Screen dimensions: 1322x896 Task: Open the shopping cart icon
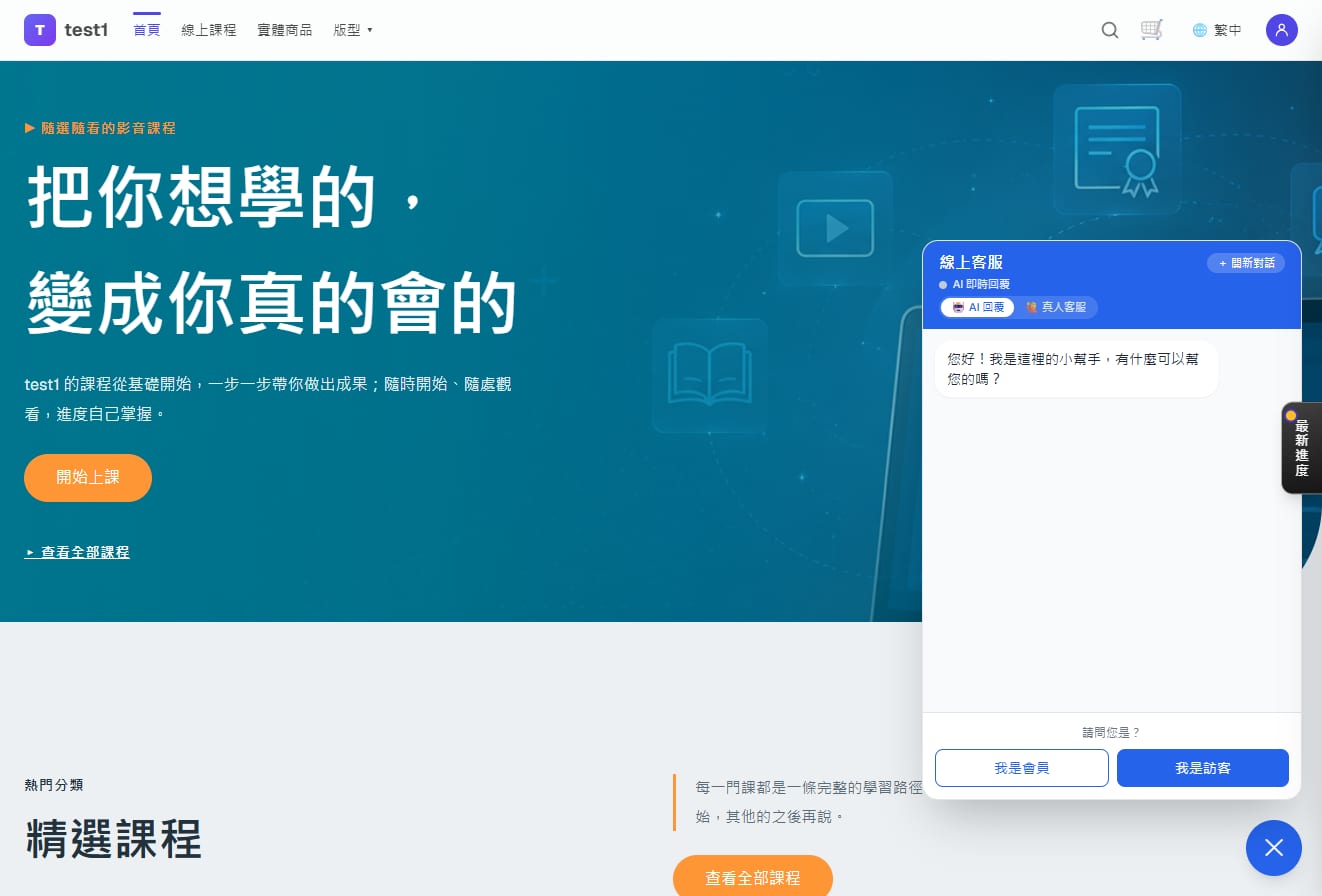point(1152,30)
